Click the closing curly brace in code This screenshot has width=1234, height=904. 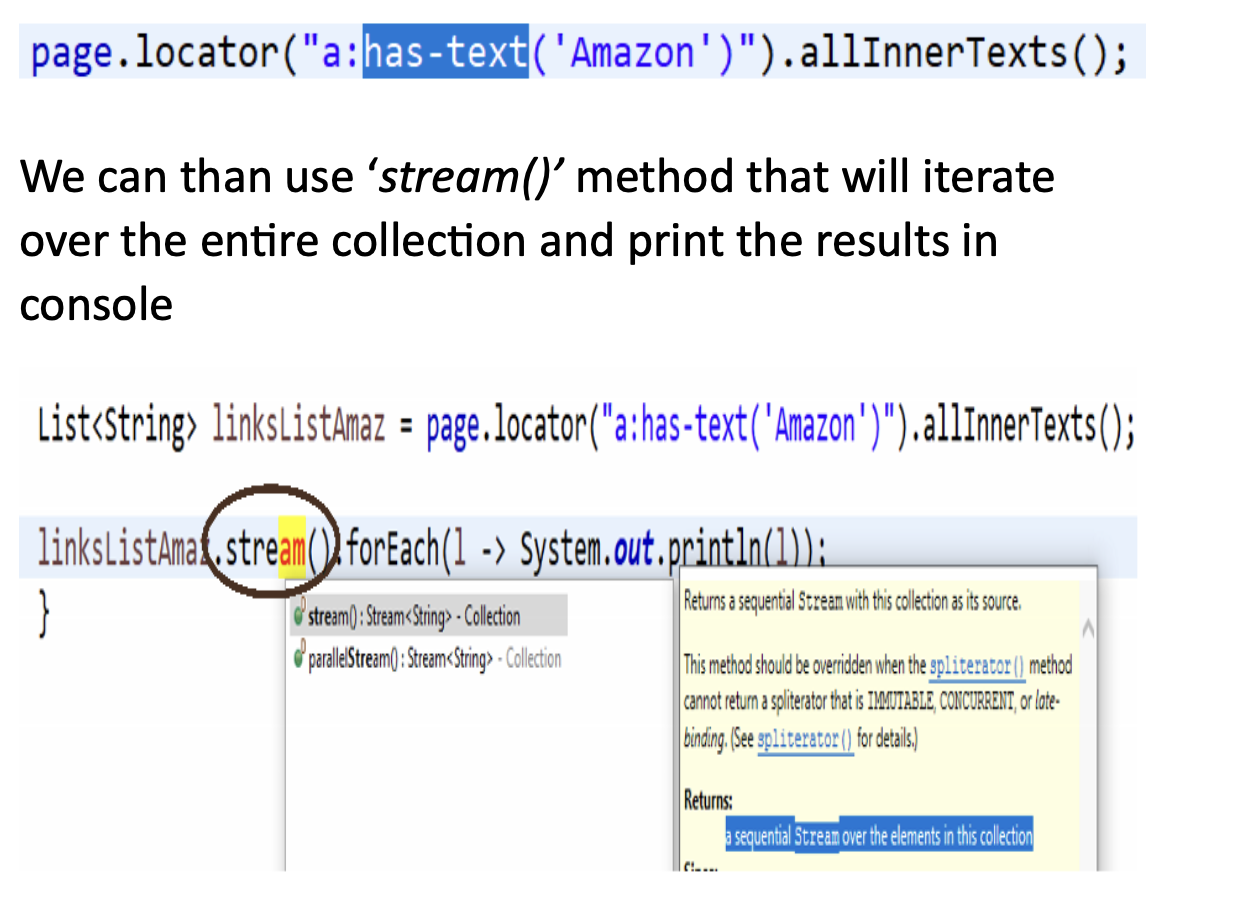[43, 607]
